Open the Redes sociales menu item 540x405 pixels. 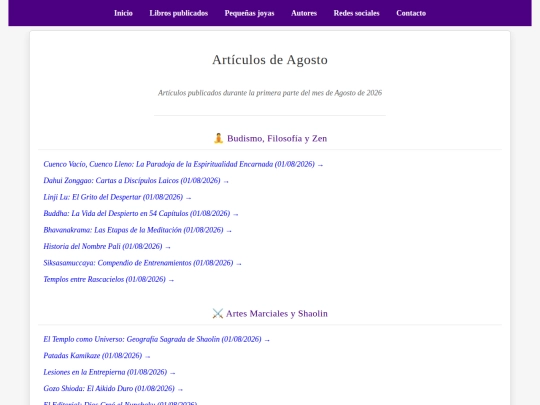click(x=356, y=13)
